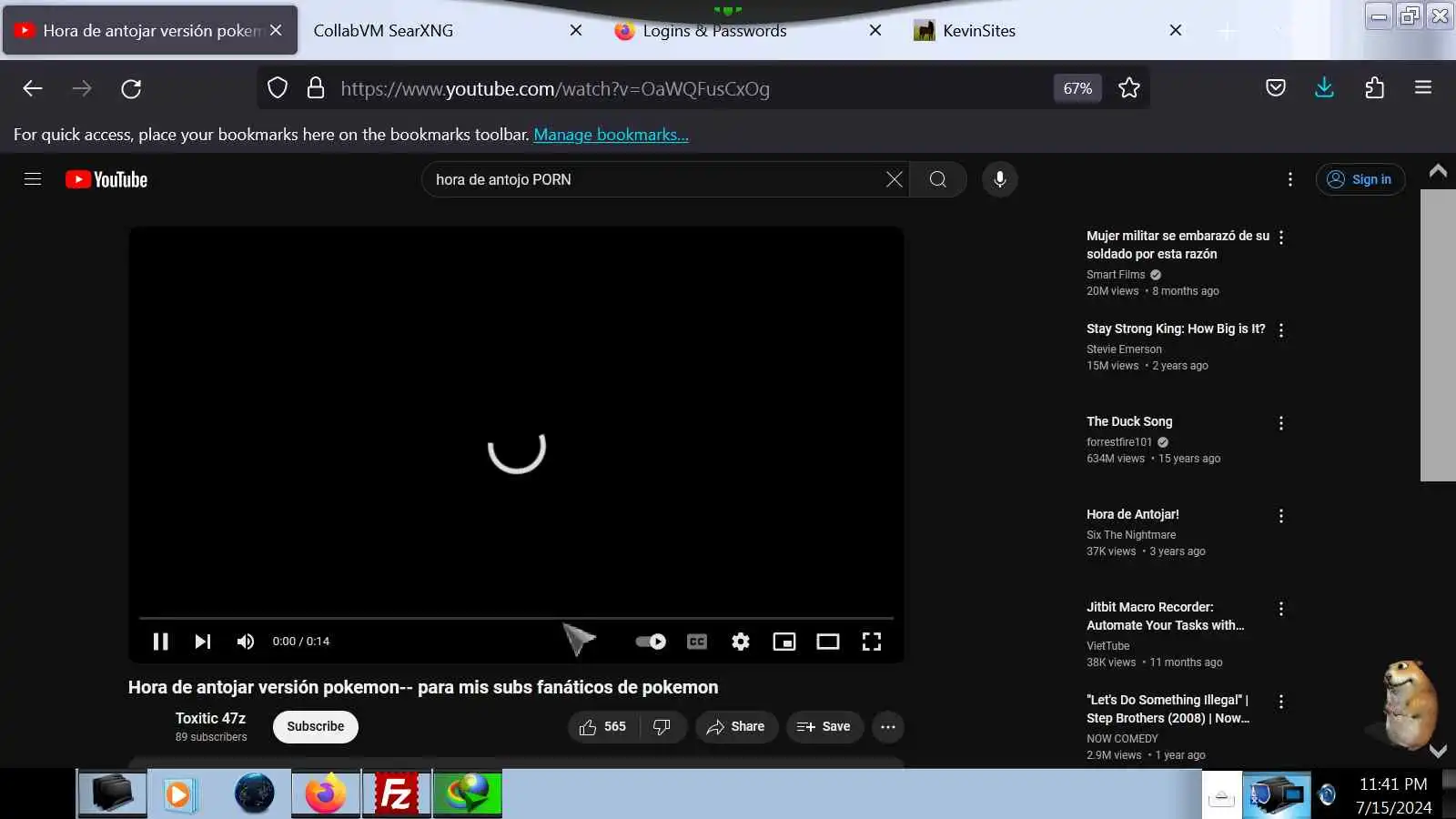Viewport: 1456px width, 819px height.
Task: Like the video with 565 likes
Action: (x=603, y=727)
